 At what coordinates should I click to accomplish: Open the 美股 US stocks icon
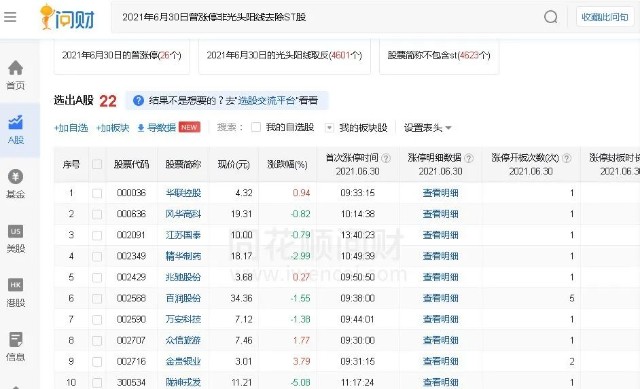(16, 231)
